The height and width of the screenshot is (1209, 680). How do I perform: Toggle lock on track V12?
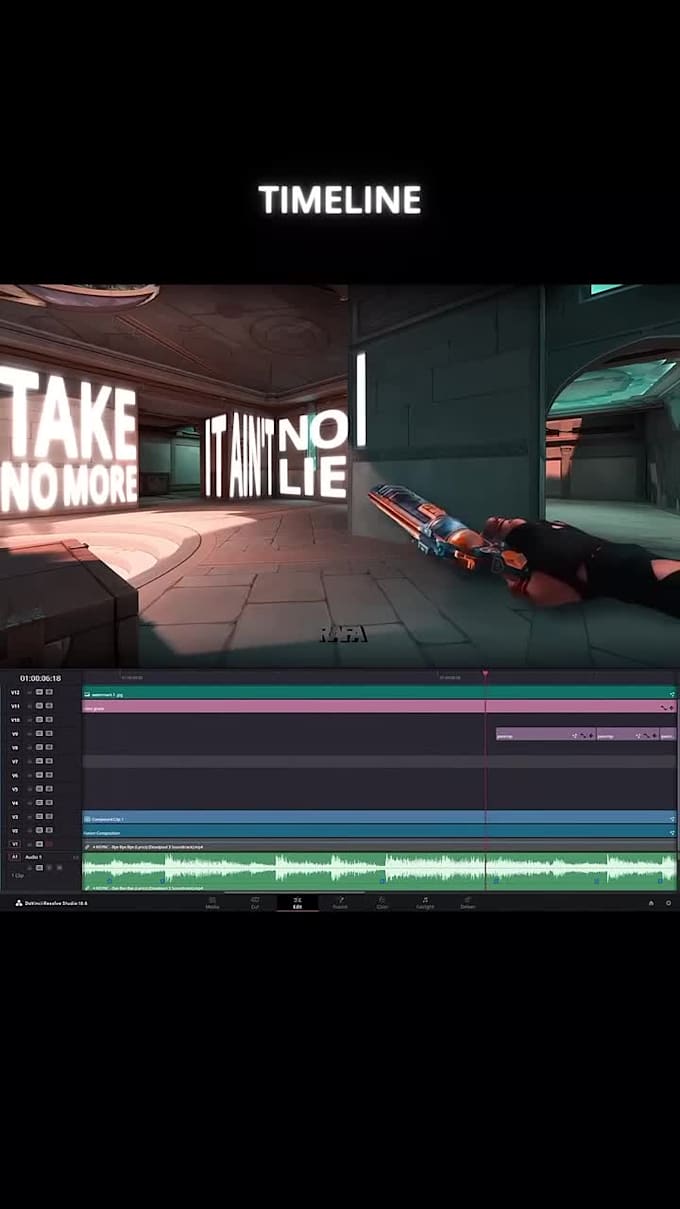(x=30, y=692)
